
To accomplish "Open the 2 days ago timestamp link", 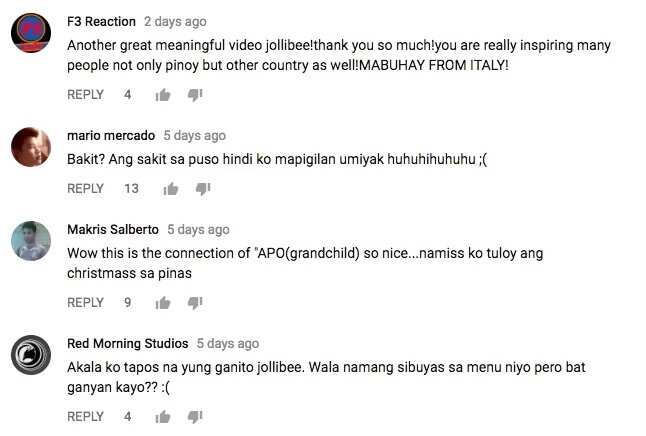I will (x=176, y=22).
